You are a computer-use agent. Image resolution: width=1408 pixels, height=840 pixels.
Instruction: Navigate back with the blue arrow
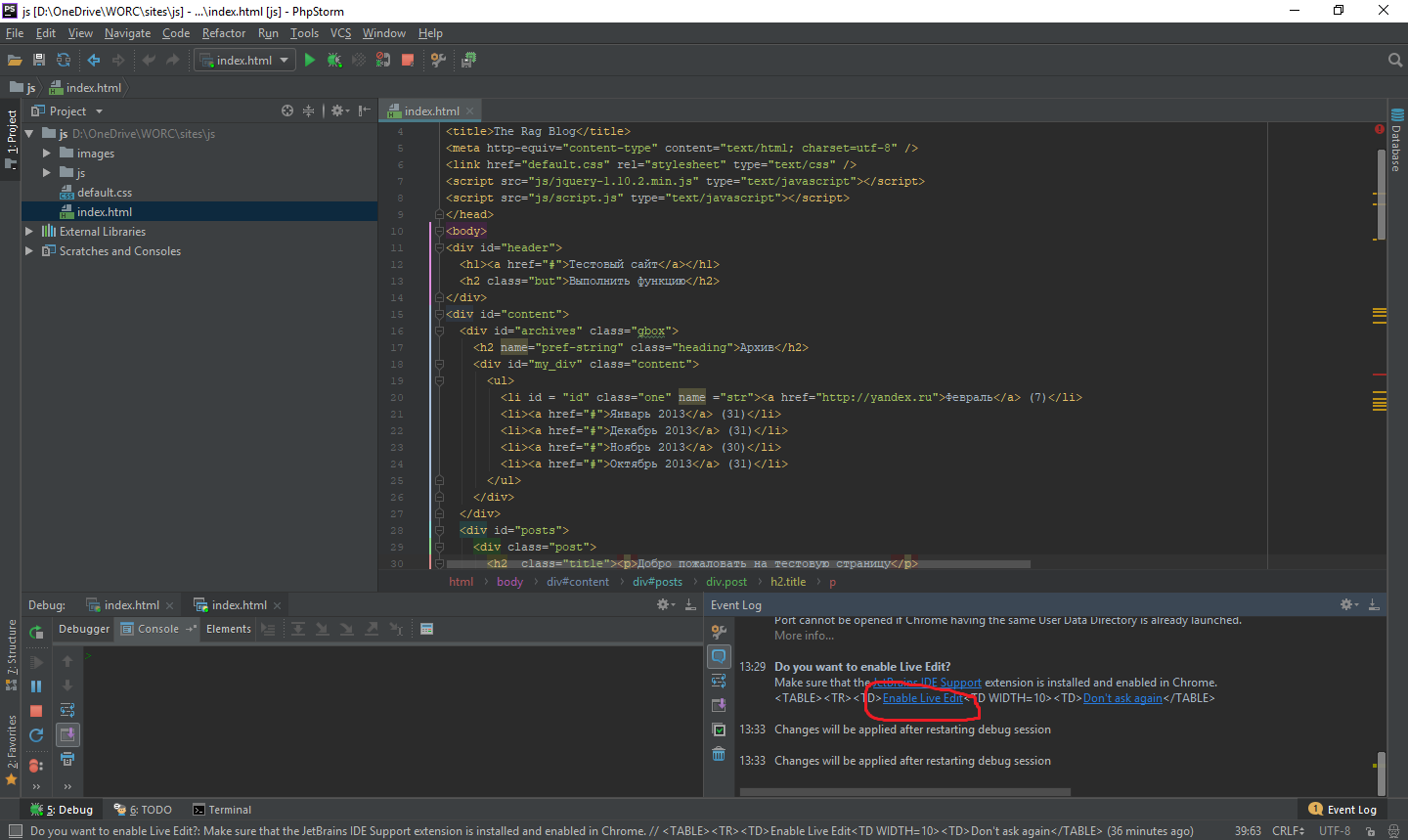pyautogui.click(x=94, y=61)
